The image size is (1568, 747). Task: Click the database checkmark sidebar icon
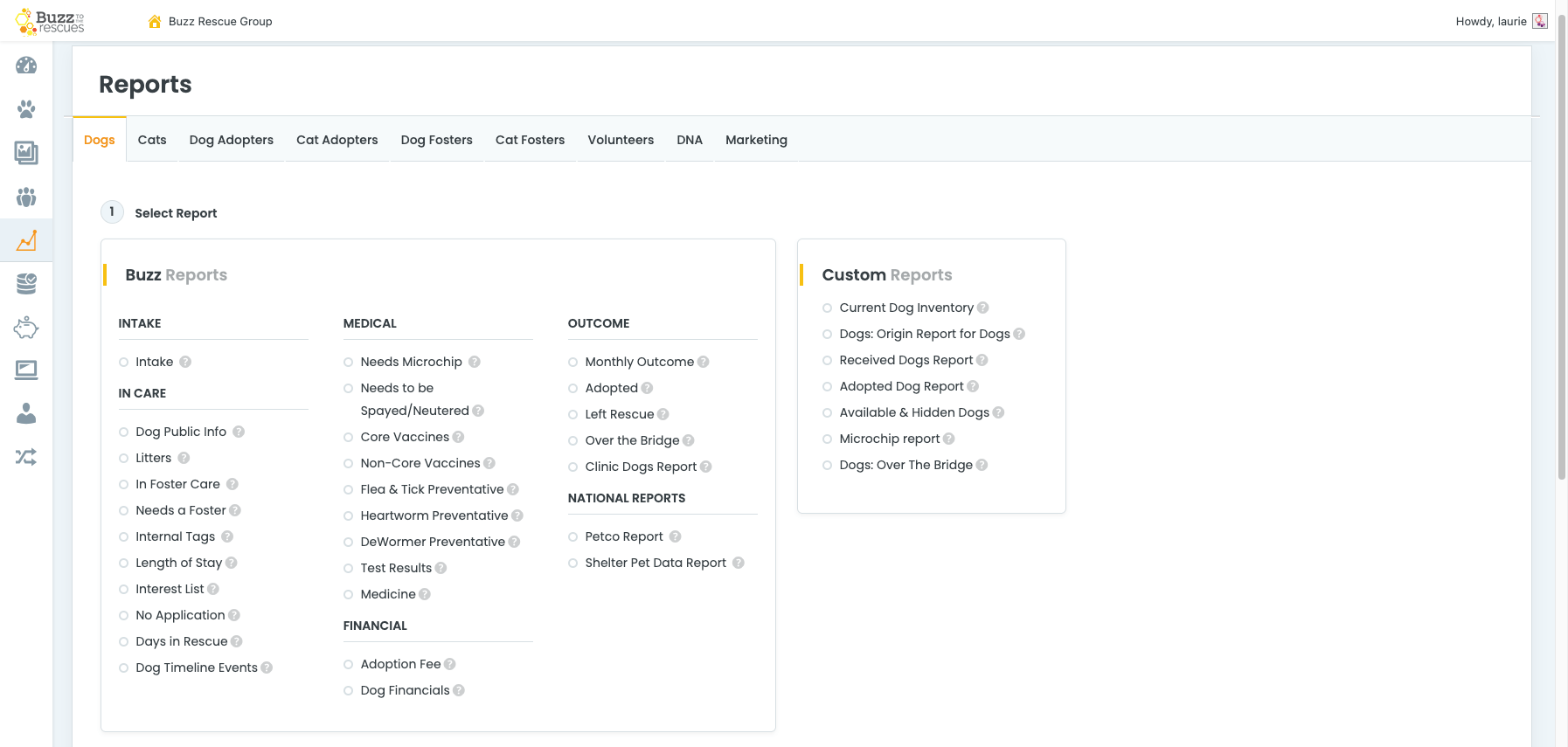(26, 284)
